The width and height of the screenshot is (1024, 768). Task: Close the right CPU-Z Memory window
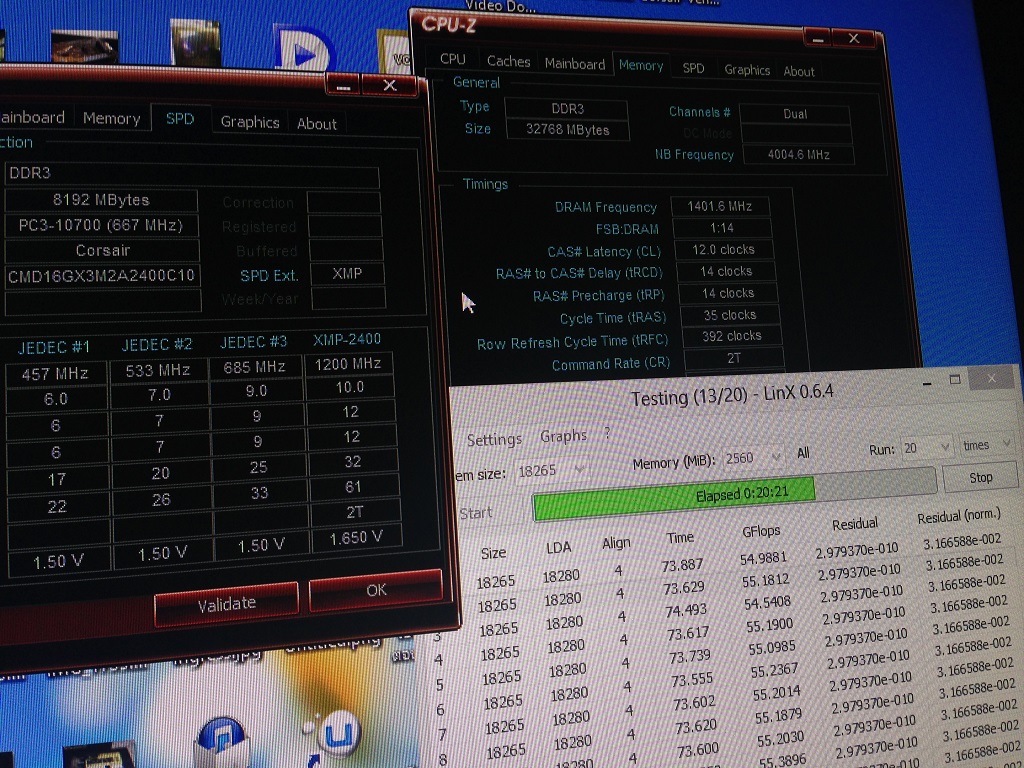pyautogui.click(x=854, y=39)
